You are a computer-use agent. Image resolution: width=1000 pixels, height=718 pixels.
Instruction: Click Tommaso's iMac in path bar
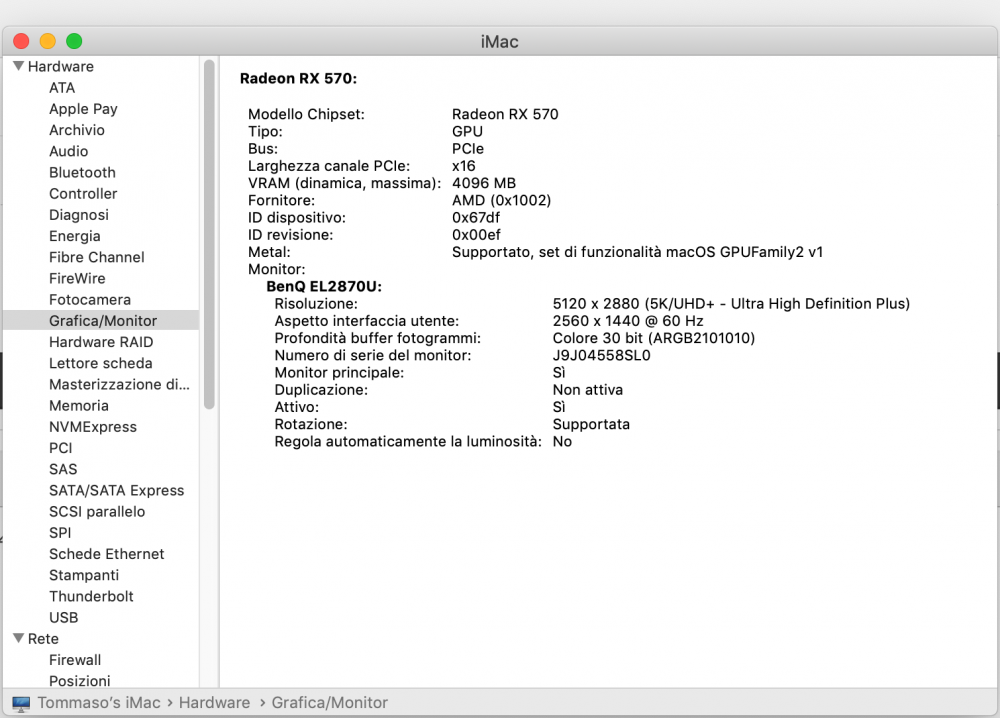tap(99, 703)
